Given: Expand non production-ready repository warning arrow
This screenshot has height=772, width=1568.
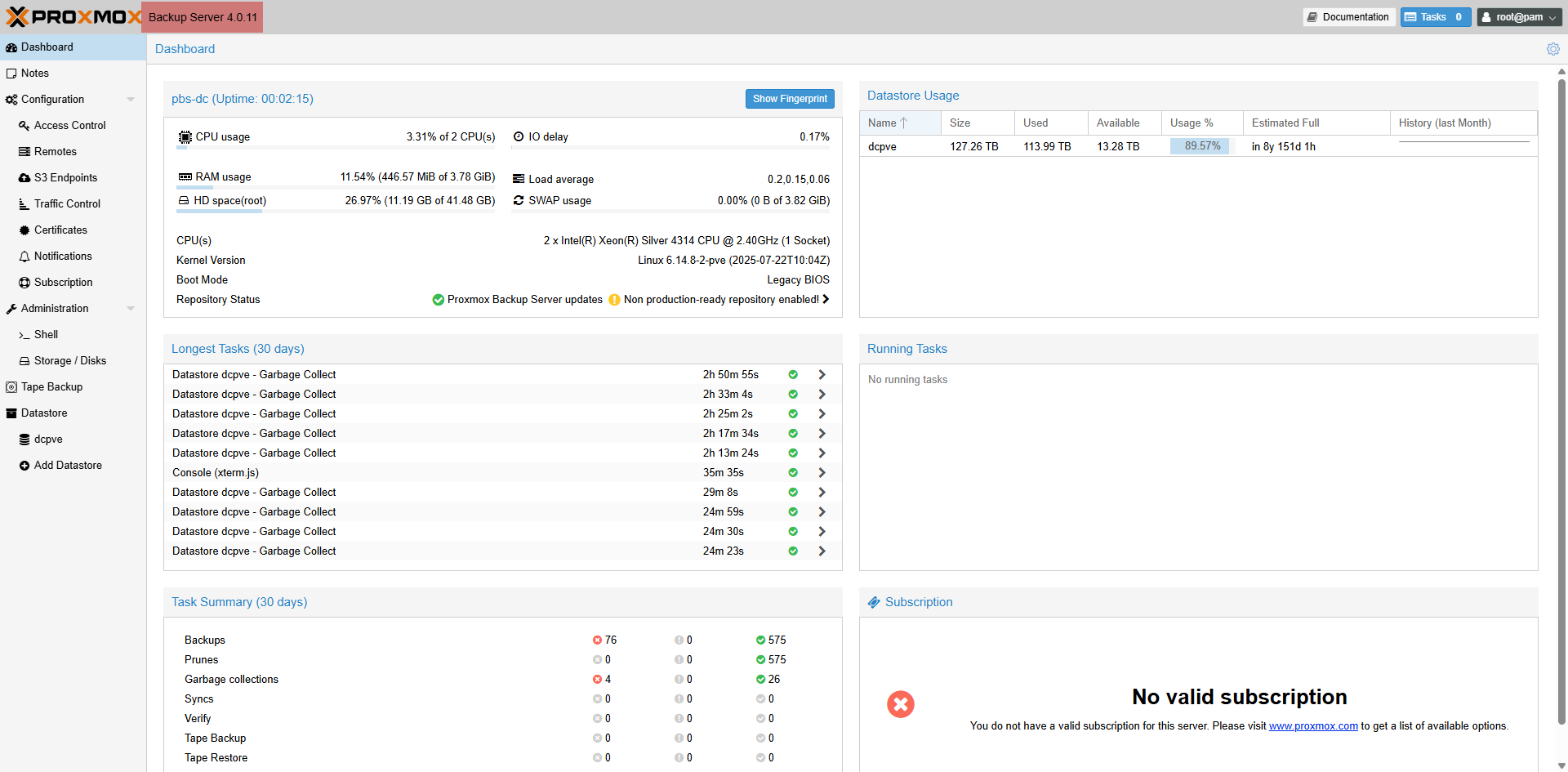Looking at the screenshot, I should (826, 300).
